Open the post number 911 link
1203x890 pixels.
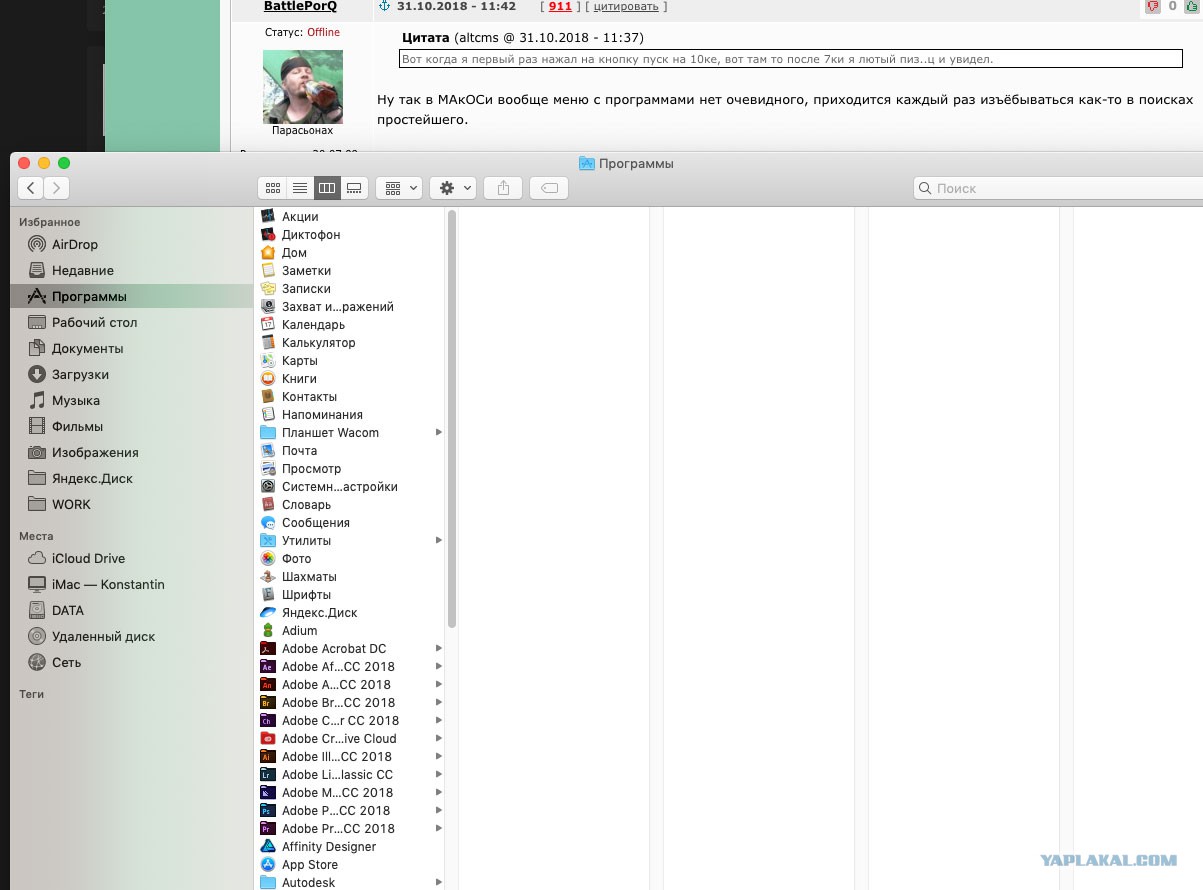[x=560, y=6]
